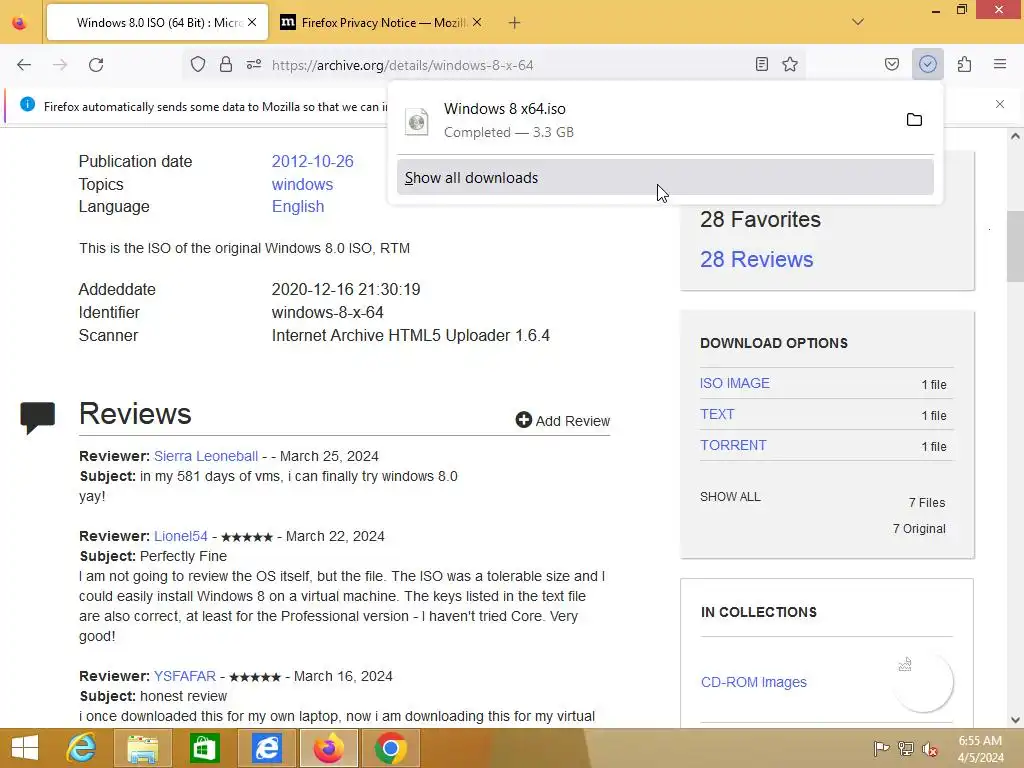
Task: Open the Windows Store taskbar icon
Action: click(x=204, y=748)
